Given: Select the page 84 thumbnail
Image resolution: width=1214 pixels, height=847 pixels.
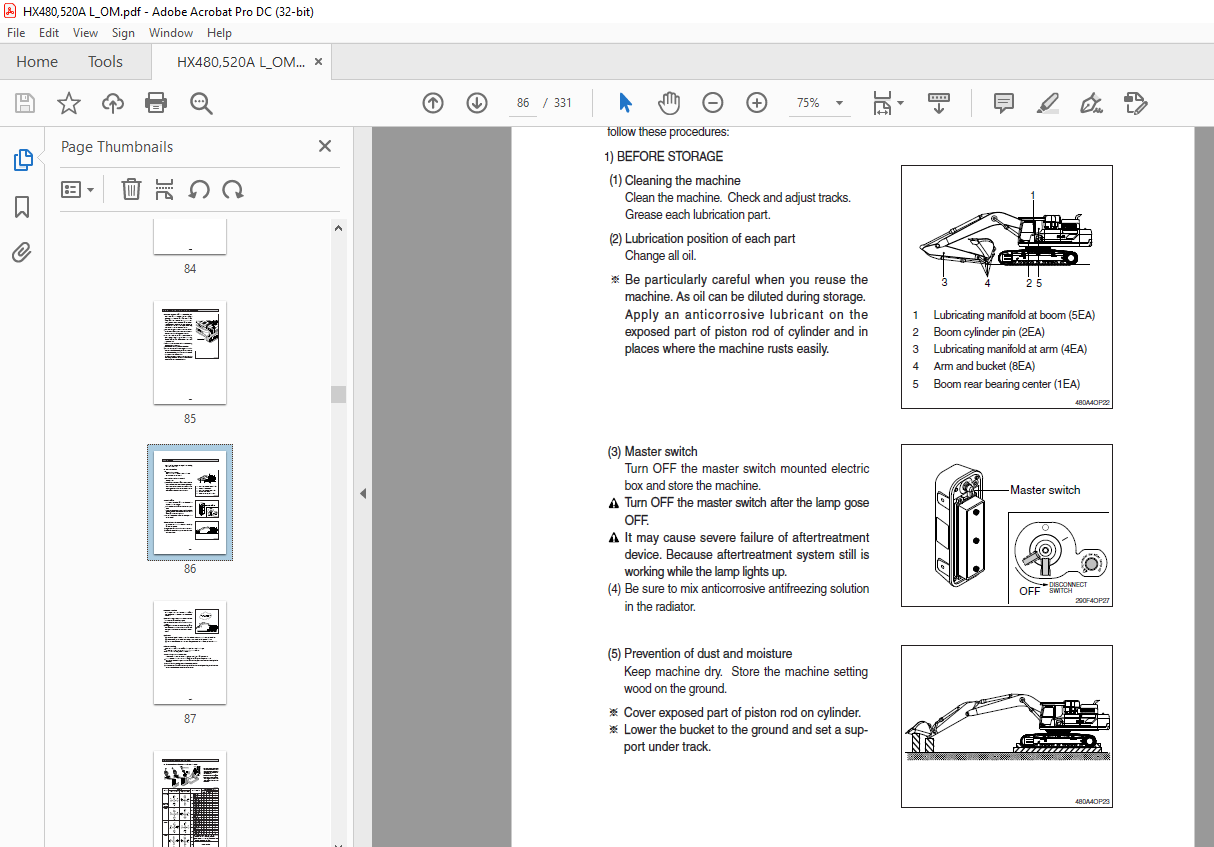Looking at the screenshot, I should coord(190,236).
